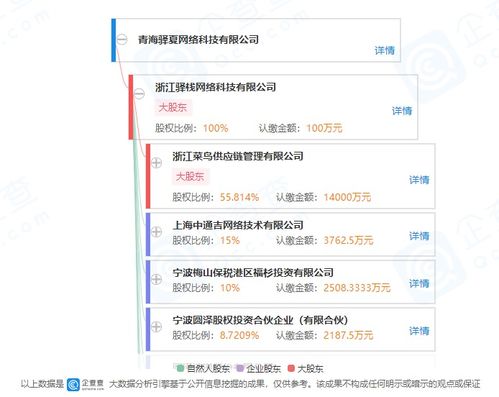Open 详情 for 浙江菜鸟供应链管理有限公司

coord(419,180)
